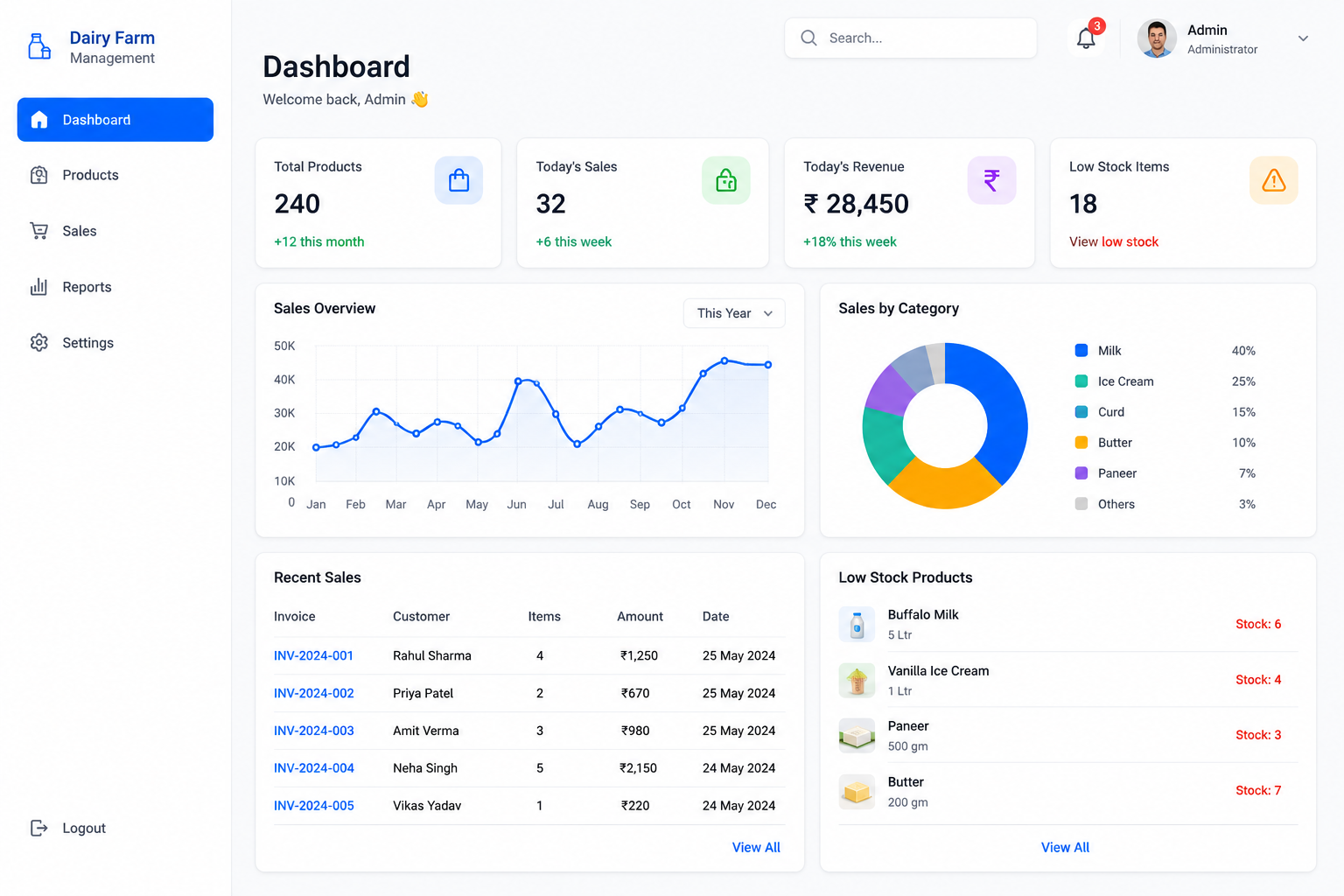This screenshot has height=896, width=1344.
Task: Click the Admin profile avatar
Action: click(1157, 38)
